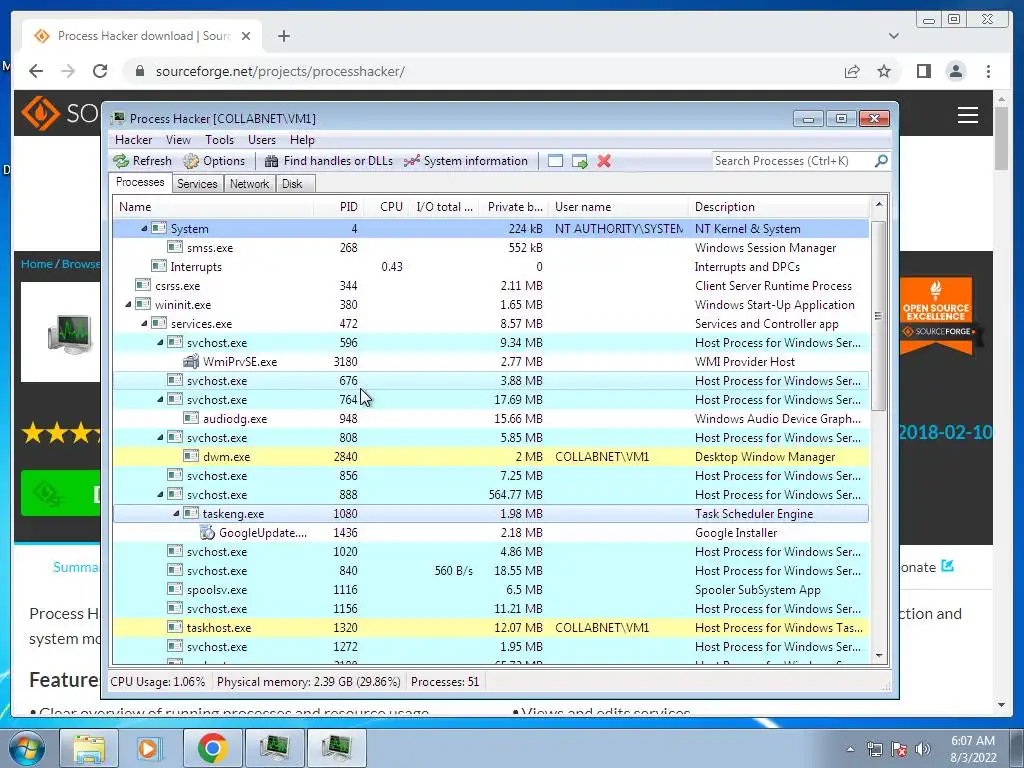Switch to the Network tab
1024x768 pixels.
[249, 184]
